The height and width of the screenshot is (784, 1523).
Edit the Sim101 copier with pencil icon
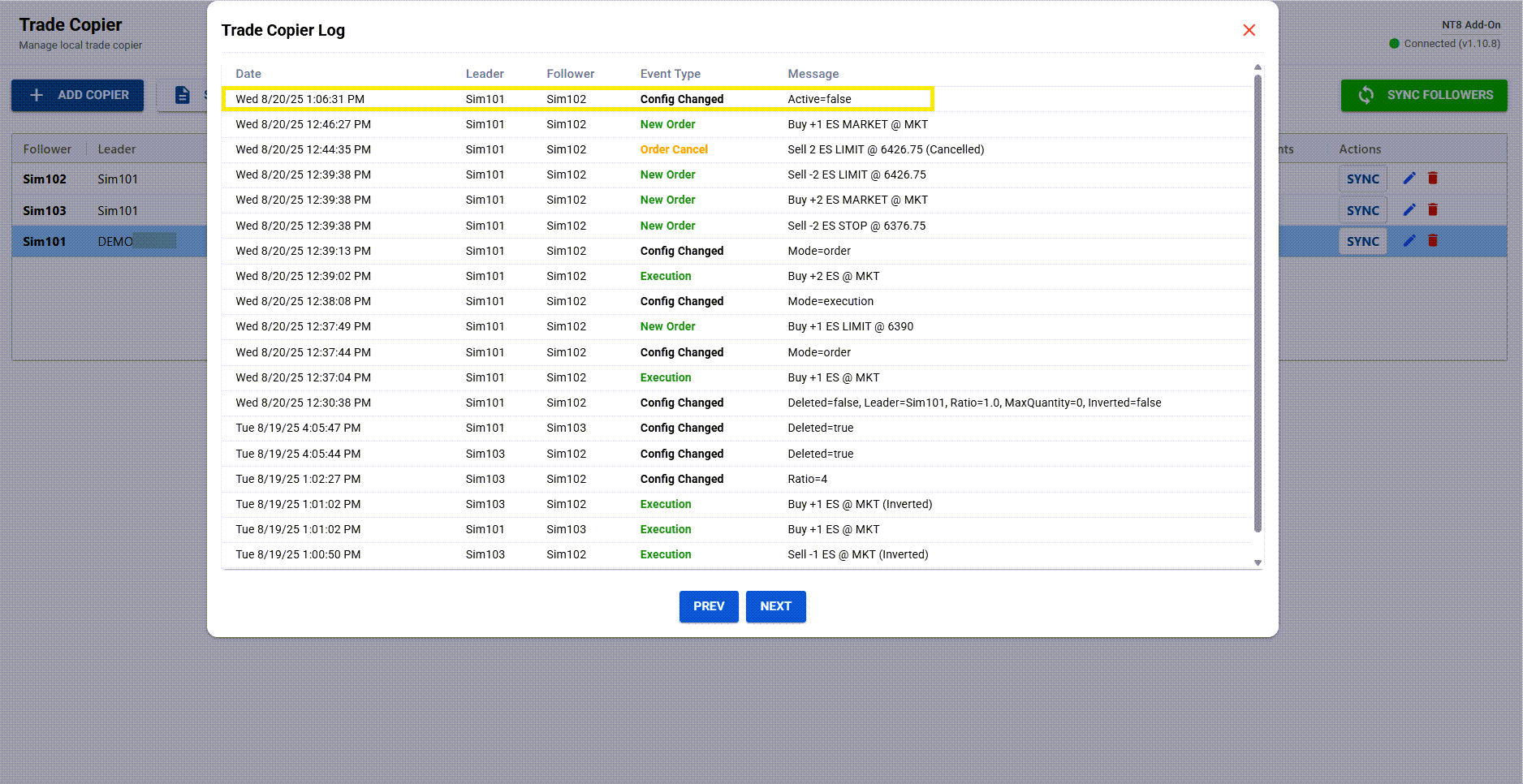click(x=1409, y=240)
